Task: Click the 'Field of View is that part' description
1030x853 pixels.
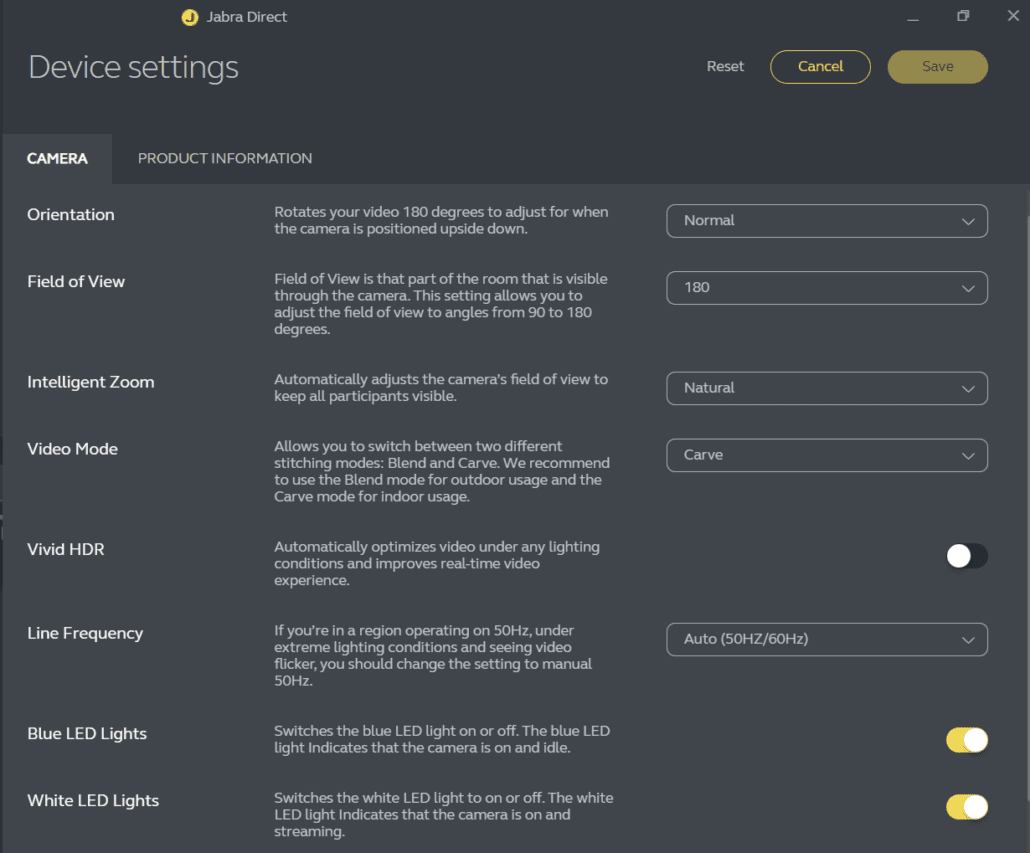Action: 441,304
